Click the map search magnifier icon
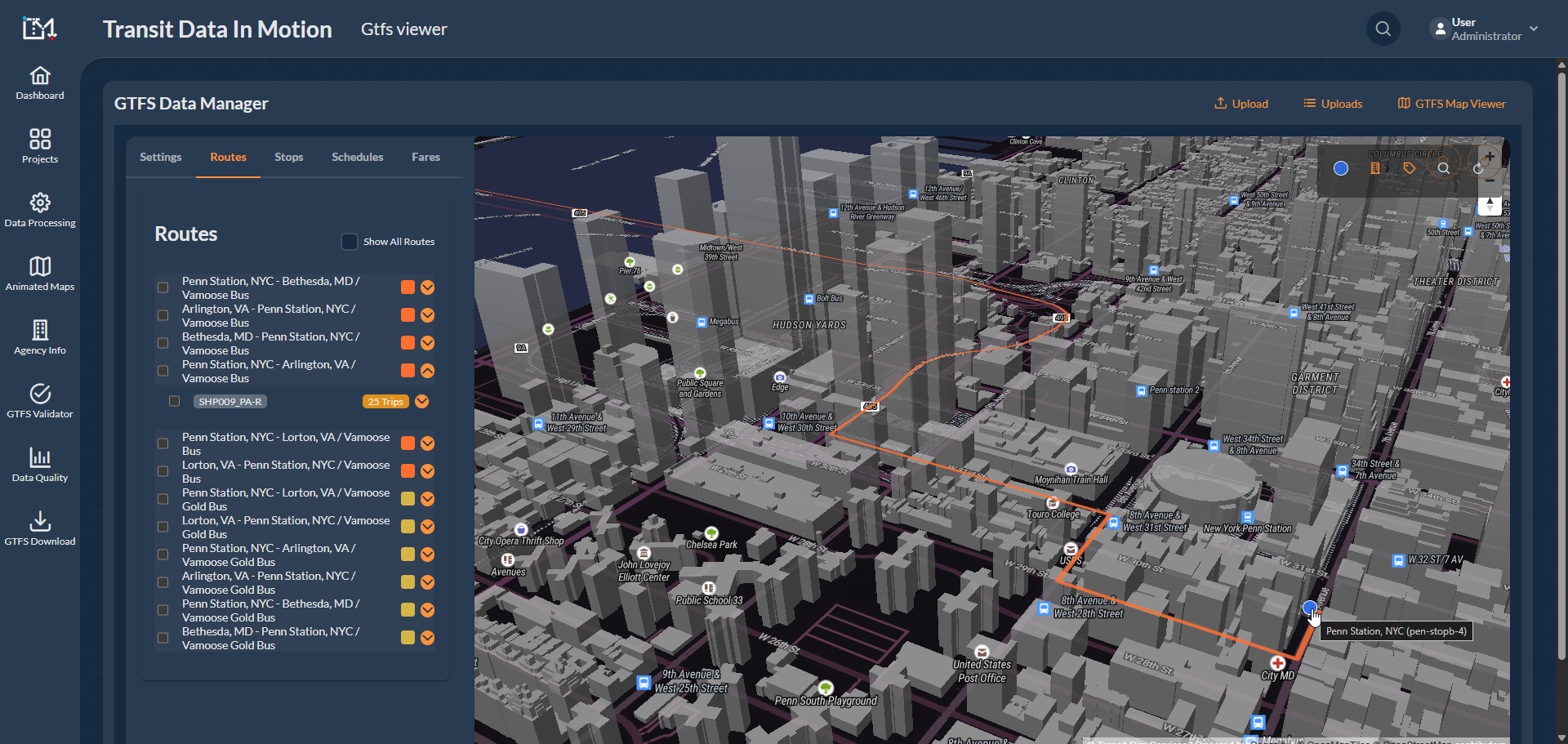Screen dimensions: 1568x744 tap(1444, 168)
